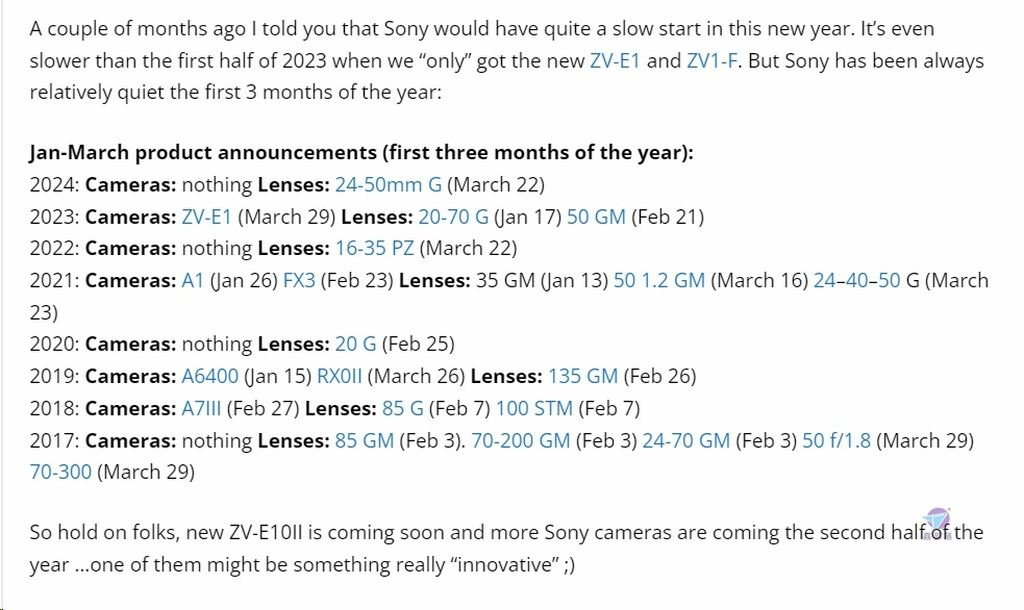Viewport: 1024px width, 610px height.
Task: Open the ZV-E1 link in the 2023 row
Action: pyautogui.click(x=206, y=217)
